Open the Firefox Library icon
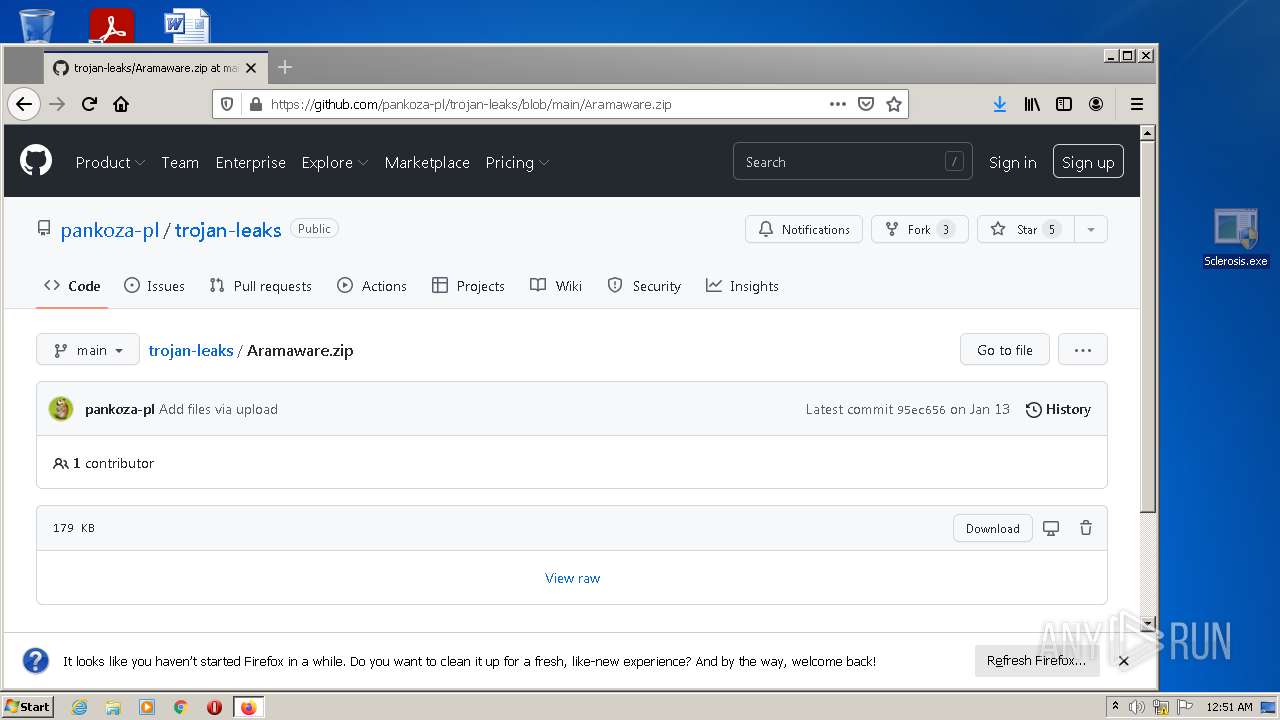The height and width of the screenshot is (720, 1280). [1032, 104]
